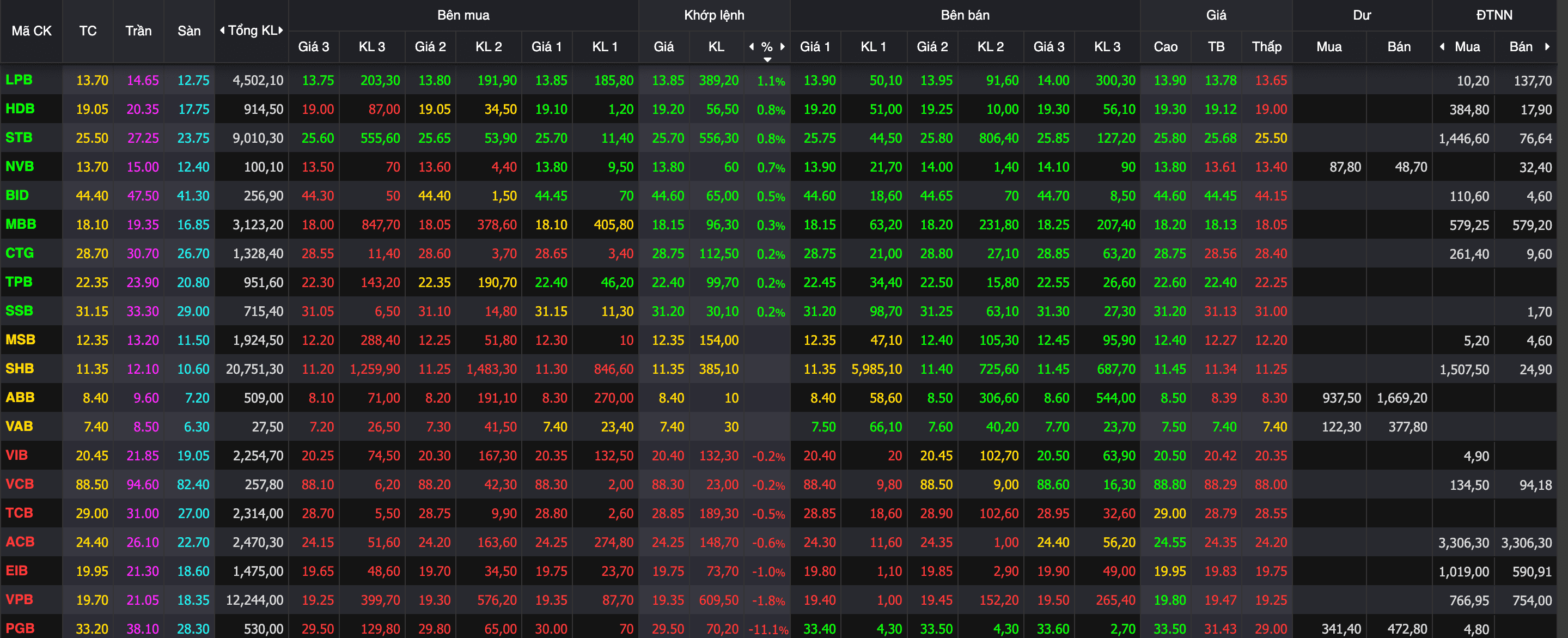Open SHB stock symbol
Screen dimensions: 1568x638
point(20,368)
